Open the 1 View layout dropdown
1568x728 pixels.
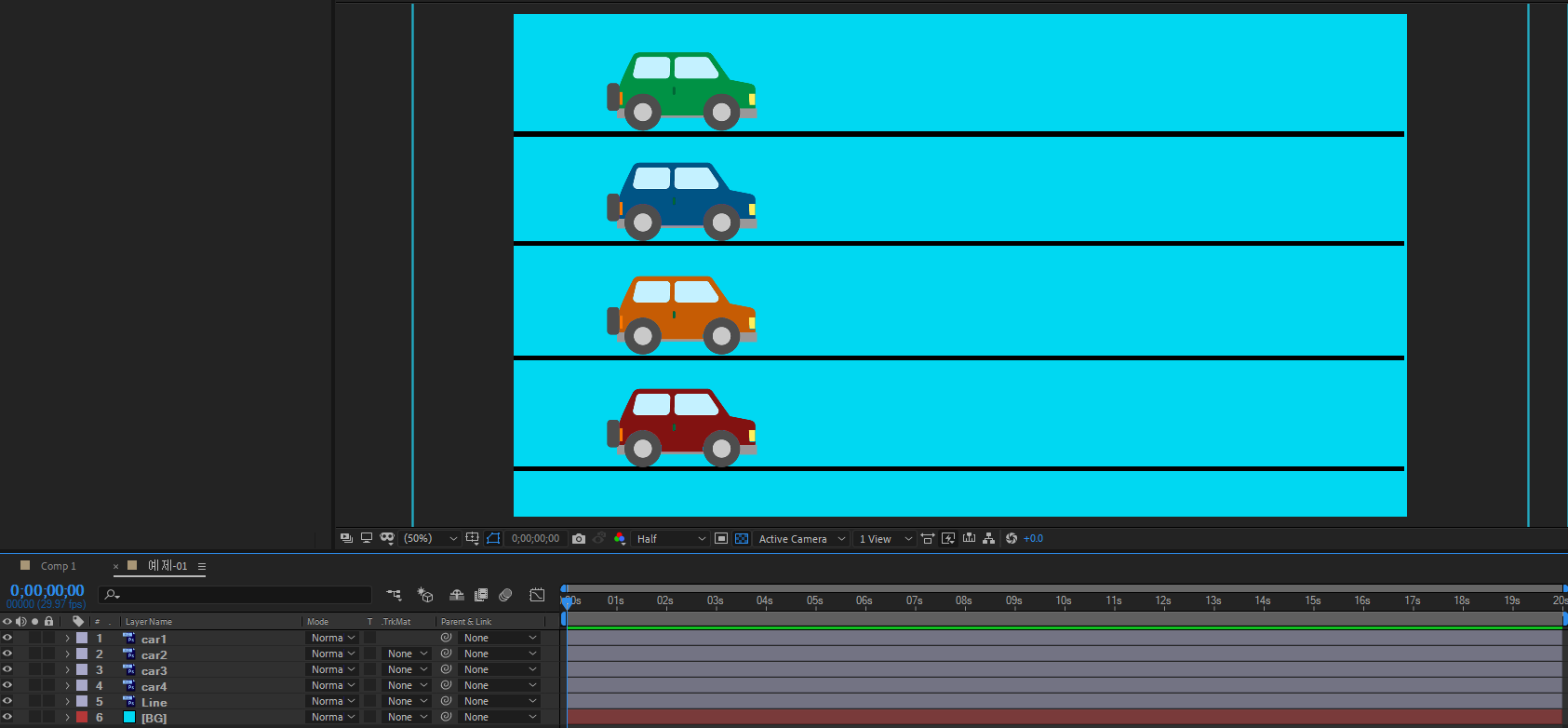coord(885,538)
